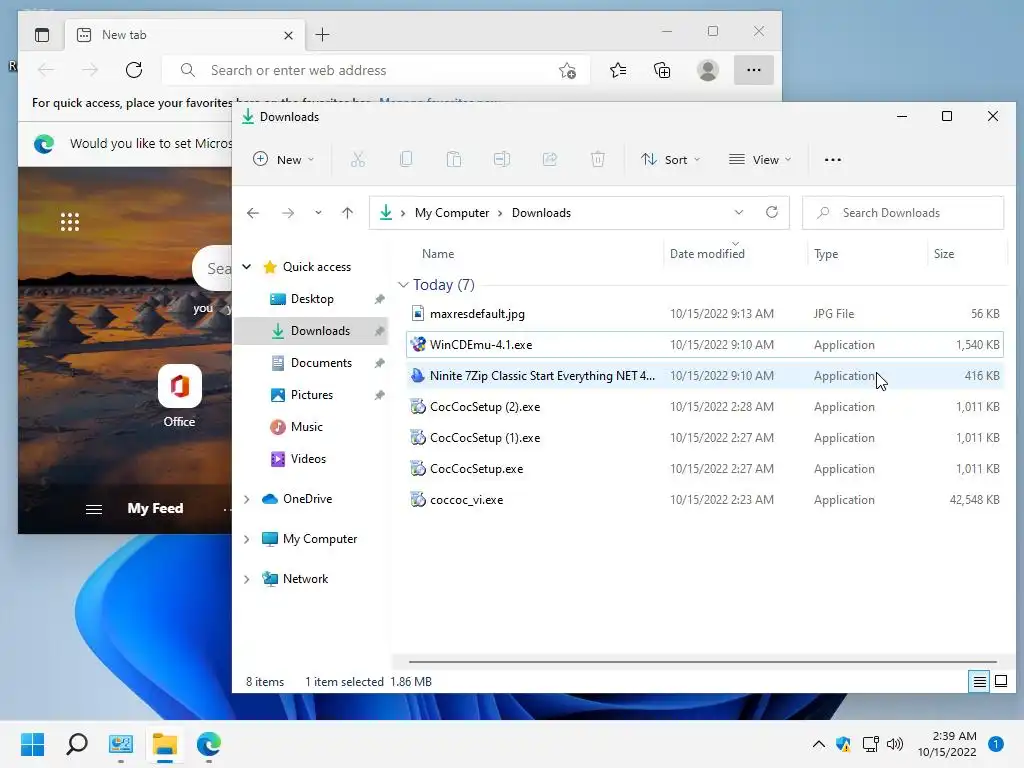Go up one folder level
The width and height of the screenshot is (1024, 768).
click(x=347, y=213)
